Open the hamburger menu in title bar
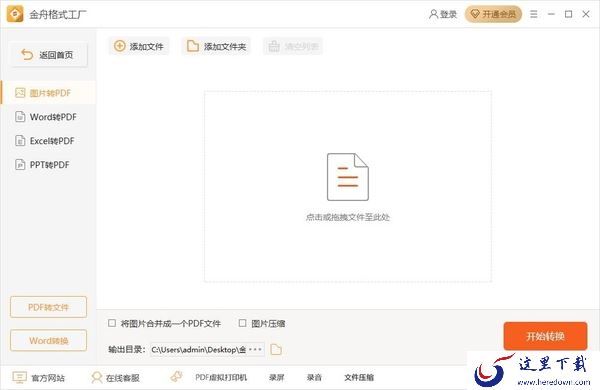 [533, 14]
